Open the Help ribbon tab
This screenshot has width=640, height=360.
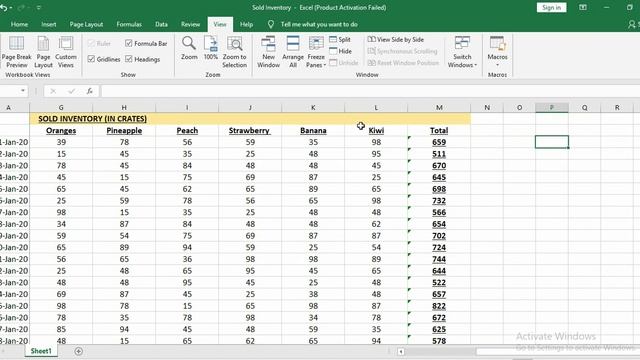[x=246, y=24]
